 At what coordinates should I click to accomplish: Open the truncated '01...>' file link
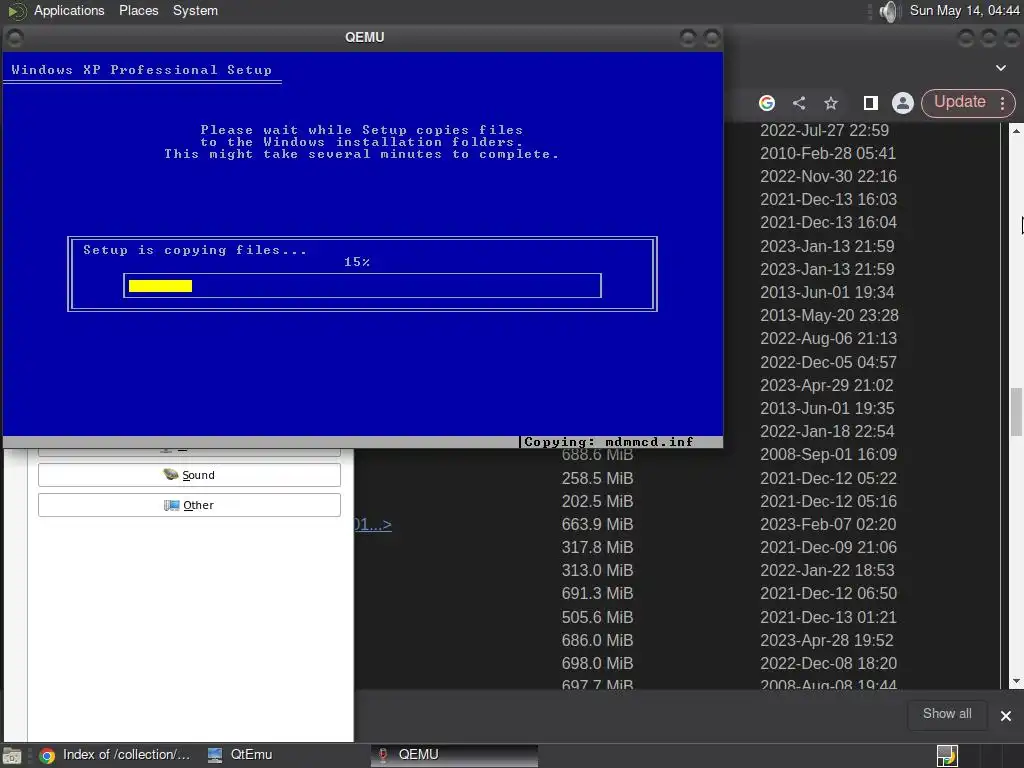pyautogui.click(x=373, y=524)
